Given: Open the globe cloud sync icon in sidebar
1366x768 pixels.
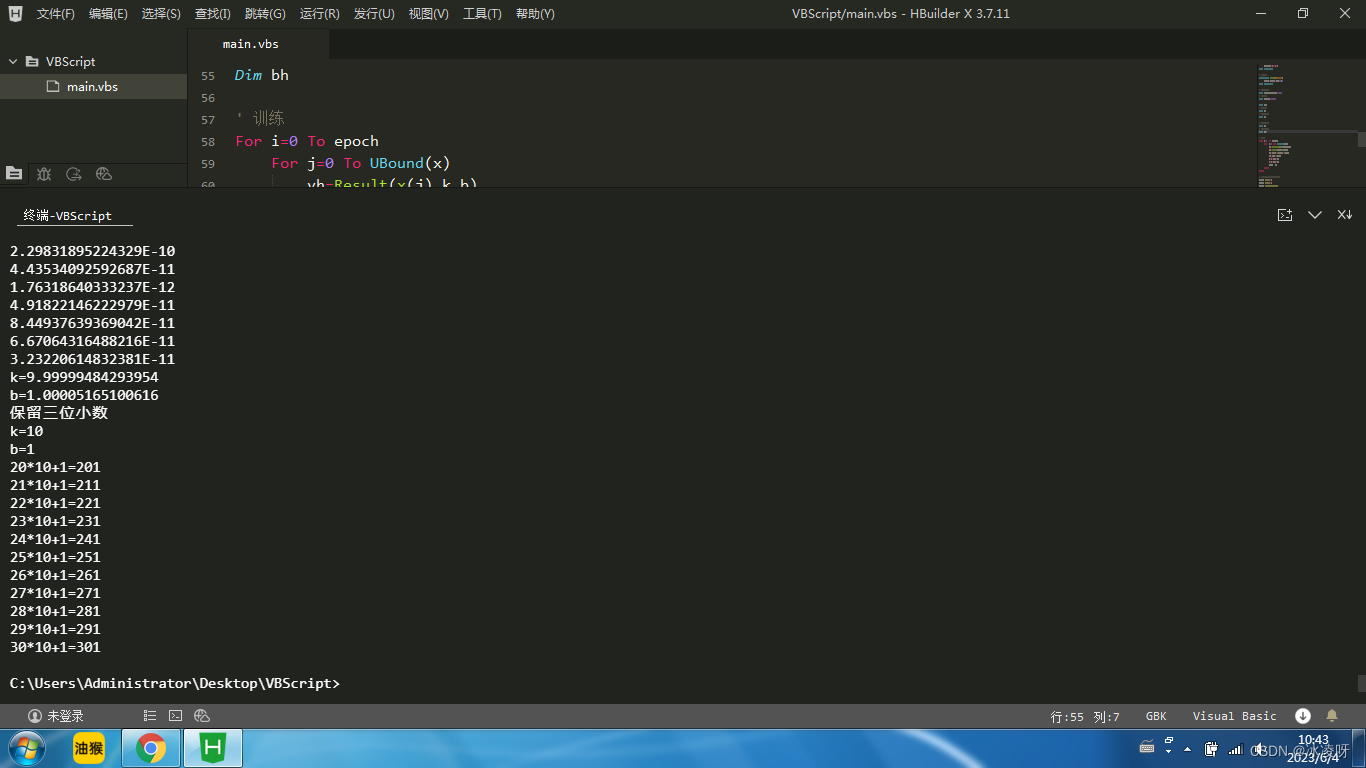Looking at the screenshot, I should coord(103,174).
